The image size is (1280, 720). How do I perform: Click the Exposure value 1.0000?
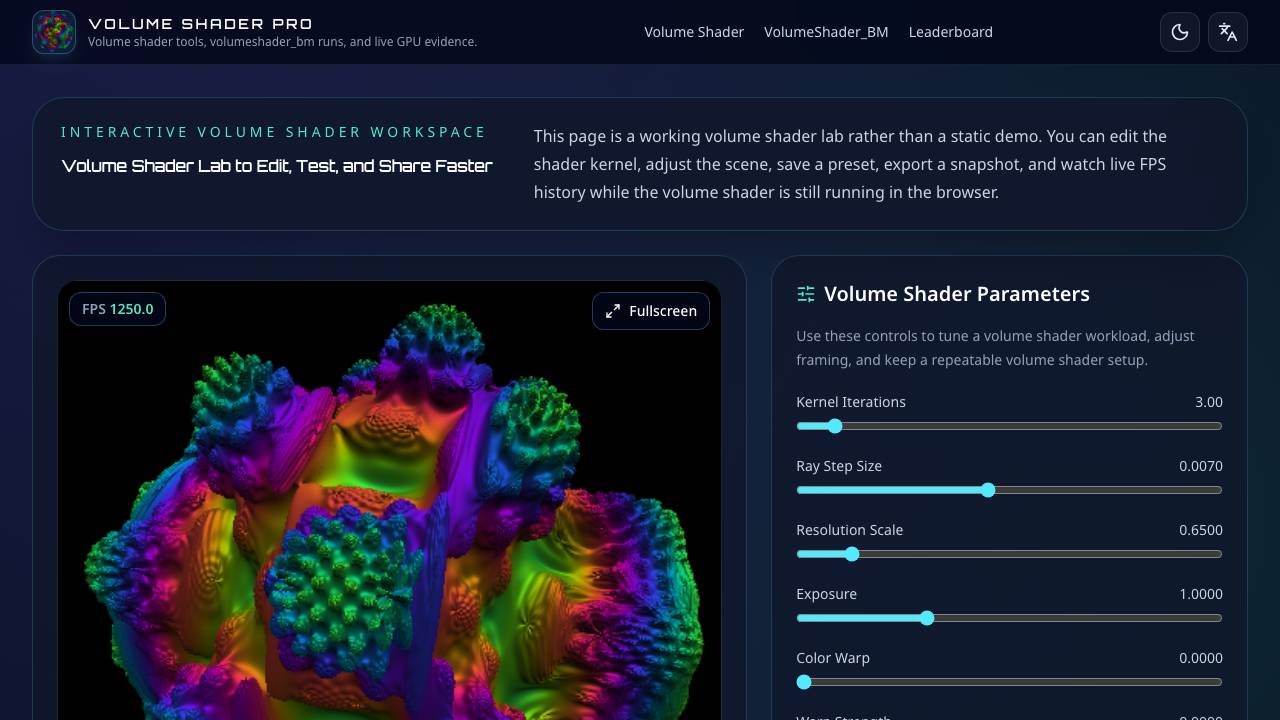1201,594
